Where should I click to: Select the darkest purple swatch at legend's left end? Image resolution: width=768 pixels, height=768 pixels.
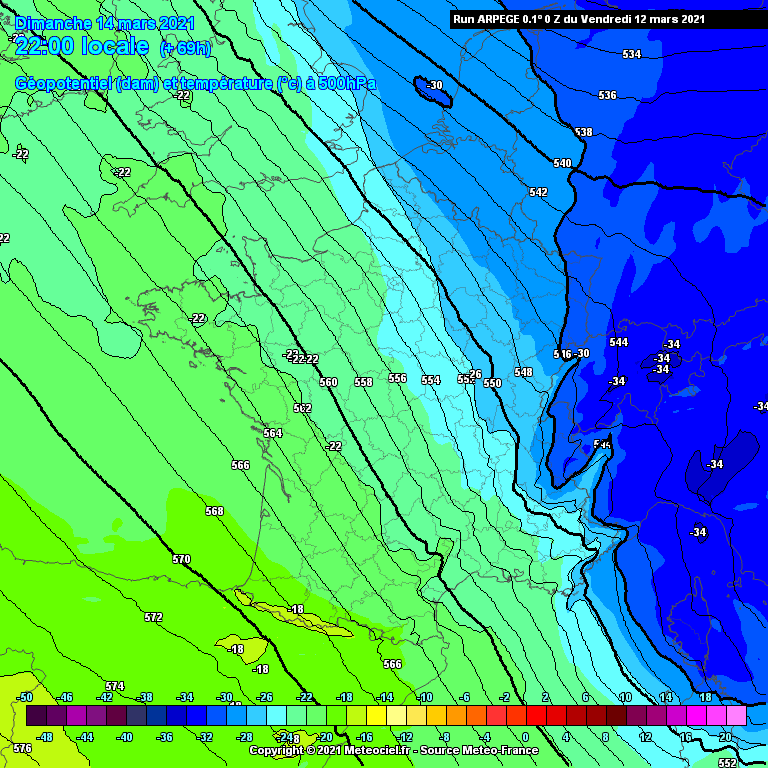point(36,715)
